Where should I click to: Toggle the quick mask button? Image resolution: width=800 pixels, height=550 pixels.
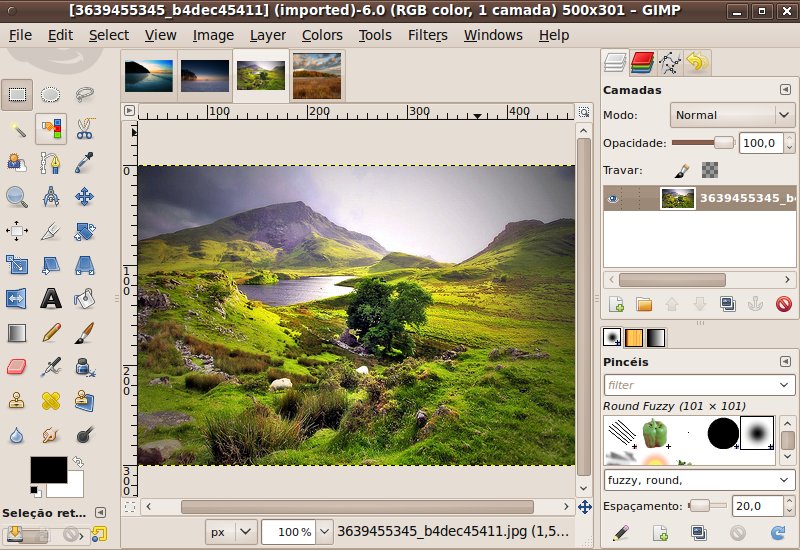click(130, 507)
